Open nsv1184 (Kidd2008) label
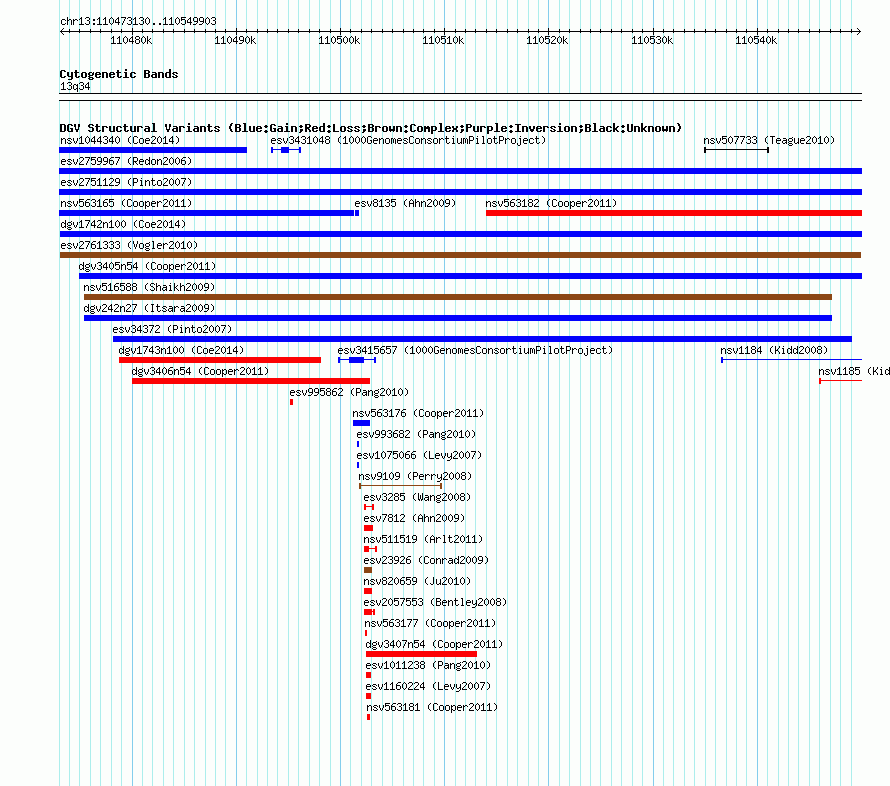890x786 pixels. [774, 350]
